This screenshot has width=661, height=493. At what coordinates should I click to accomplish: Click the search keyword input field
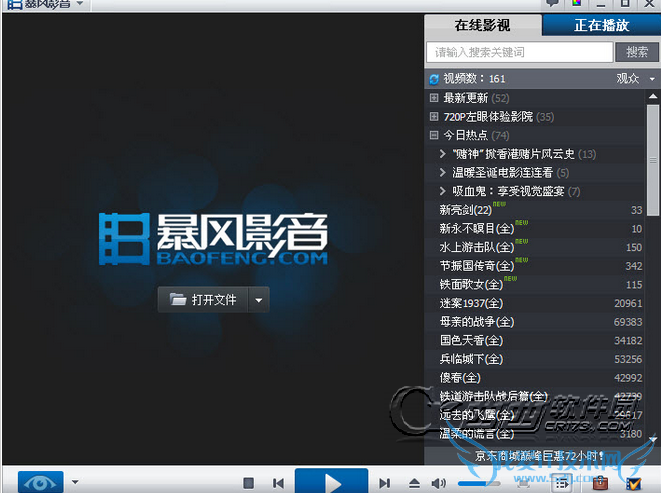[x=519, y=52]
